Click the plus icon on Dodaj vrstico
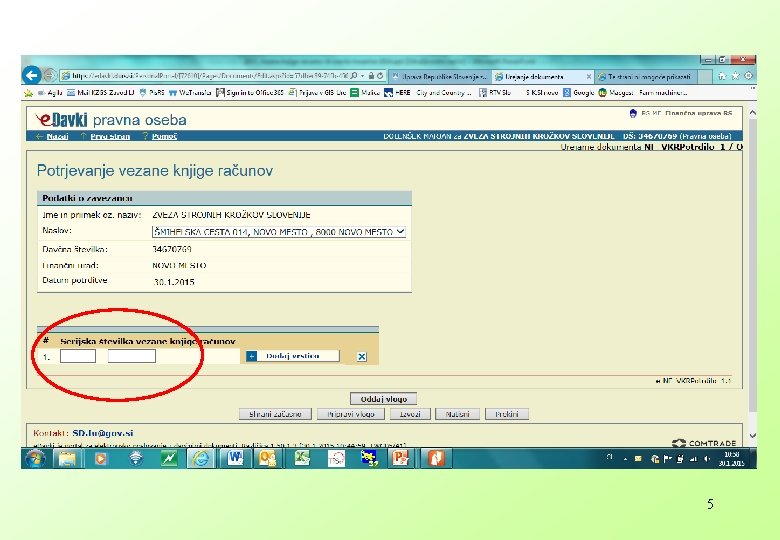This screenshot has height=540, width=780. 251,356
